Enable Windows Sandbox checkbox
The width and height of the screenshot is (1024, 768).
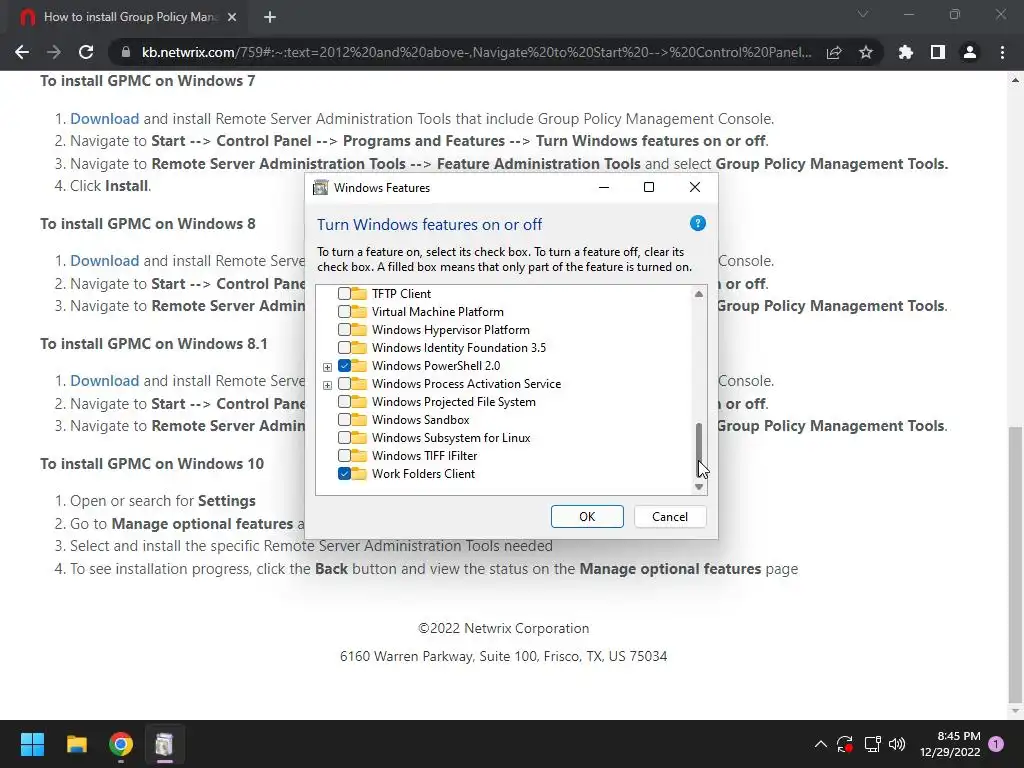tap(344, 420)
